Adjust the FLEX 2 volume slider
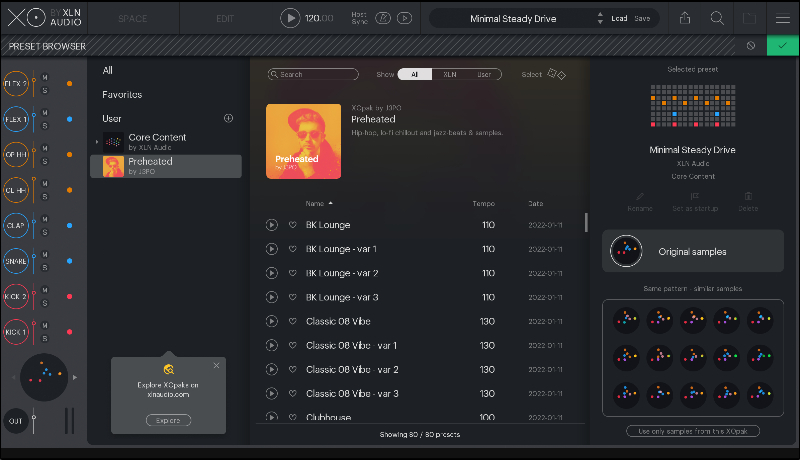The height and width of the screenshot is (460, 800). pyautogui.click(x=34, y=84)
